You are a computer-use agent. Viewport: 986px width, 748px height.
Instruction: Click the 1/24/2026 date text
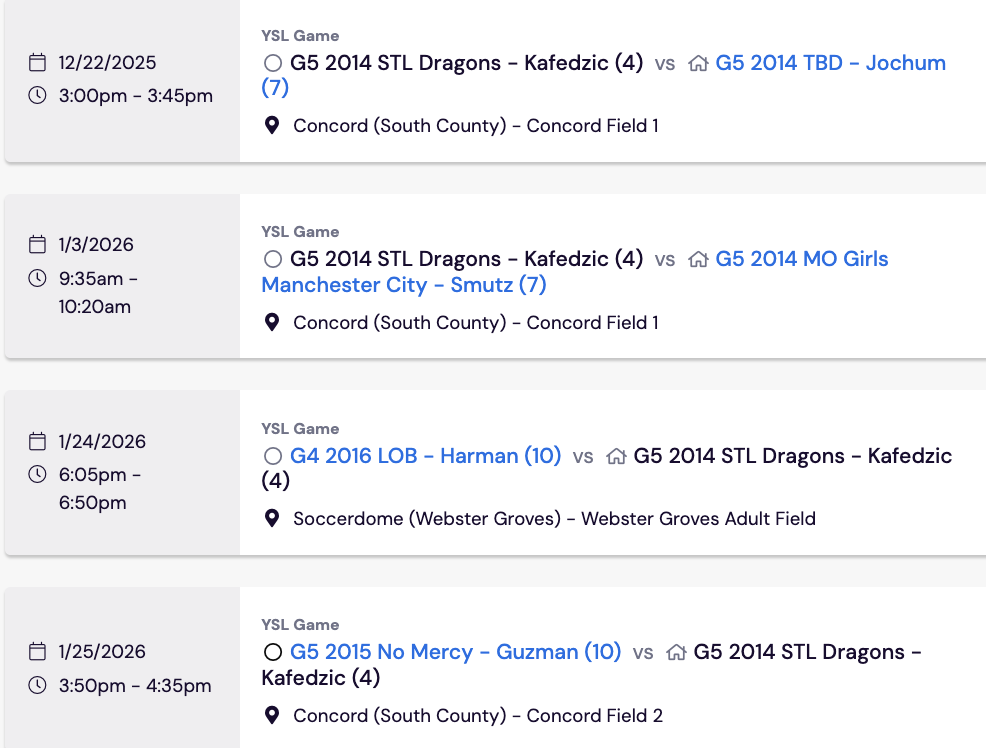[102, 441]
